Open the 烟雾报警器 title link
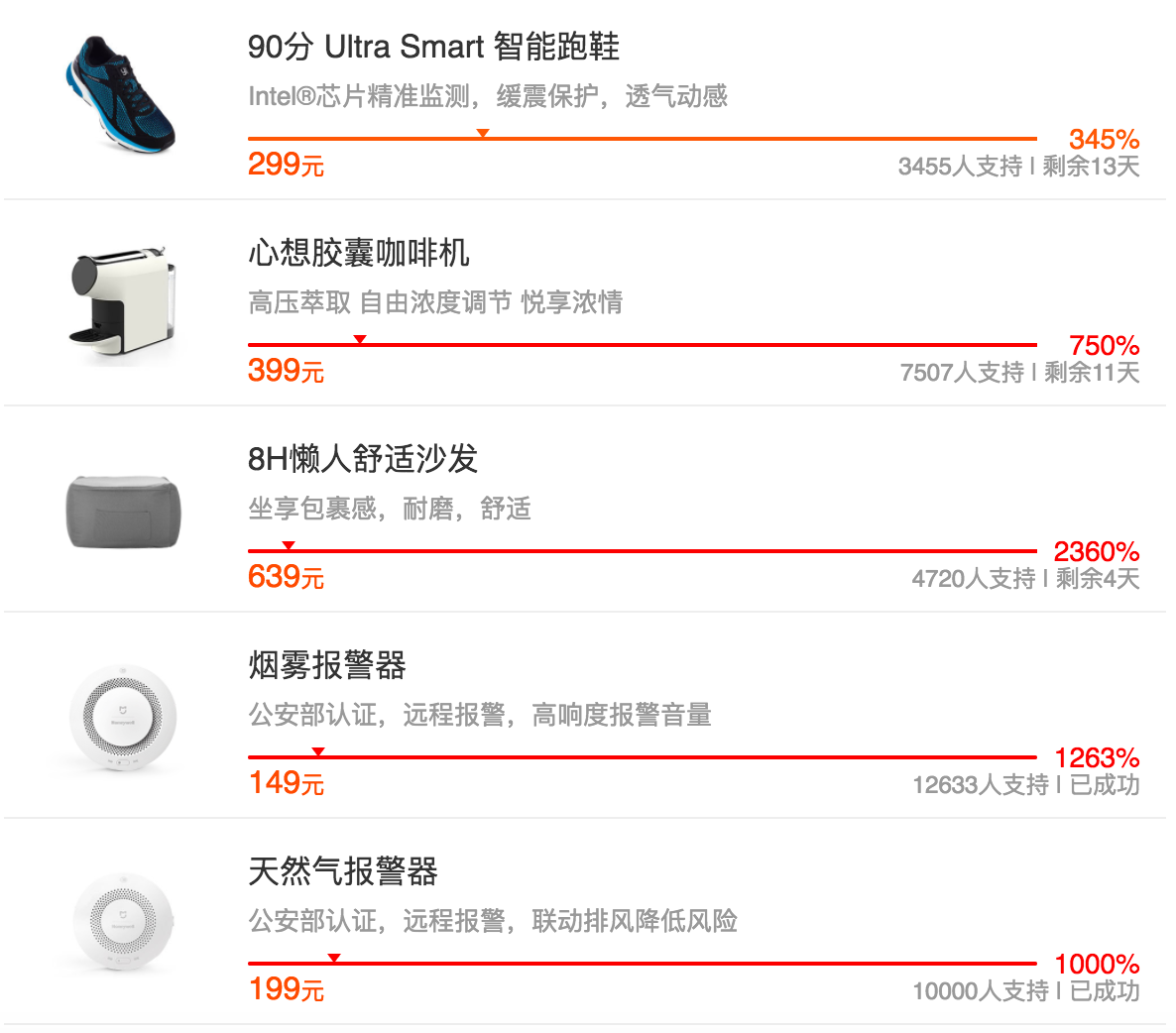Viewport: 1176px width, 1033px height. 327,665
